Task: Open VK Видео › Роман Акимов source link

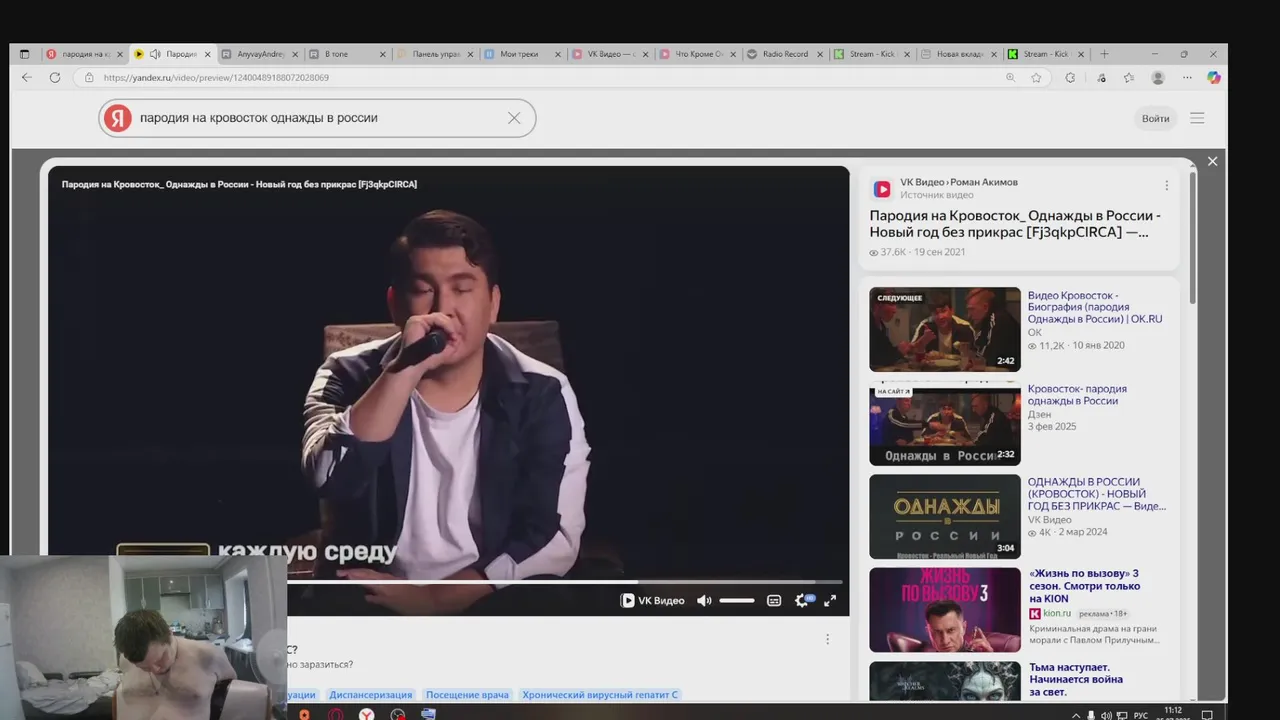Action: coord(959,182)
